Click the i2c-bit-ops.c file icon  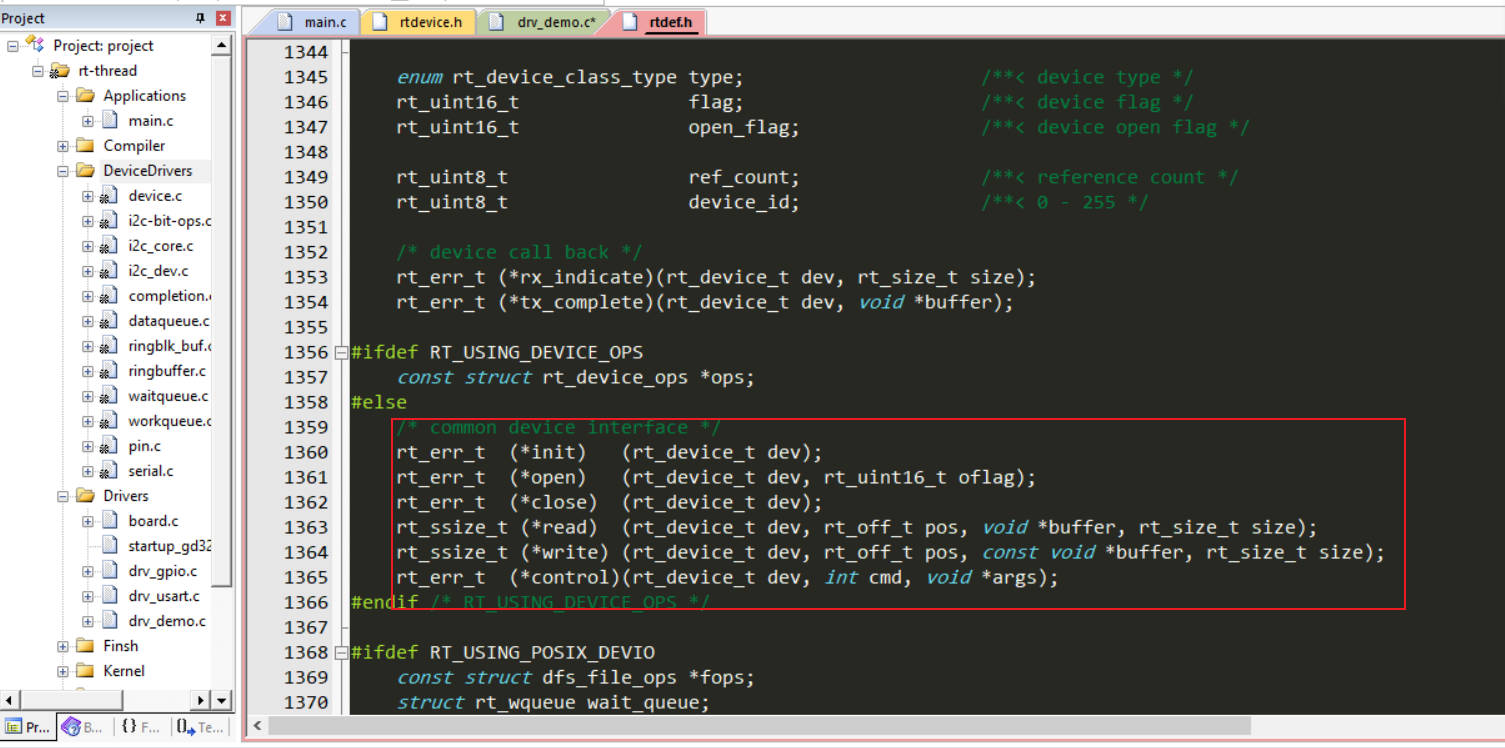point(109,221)
